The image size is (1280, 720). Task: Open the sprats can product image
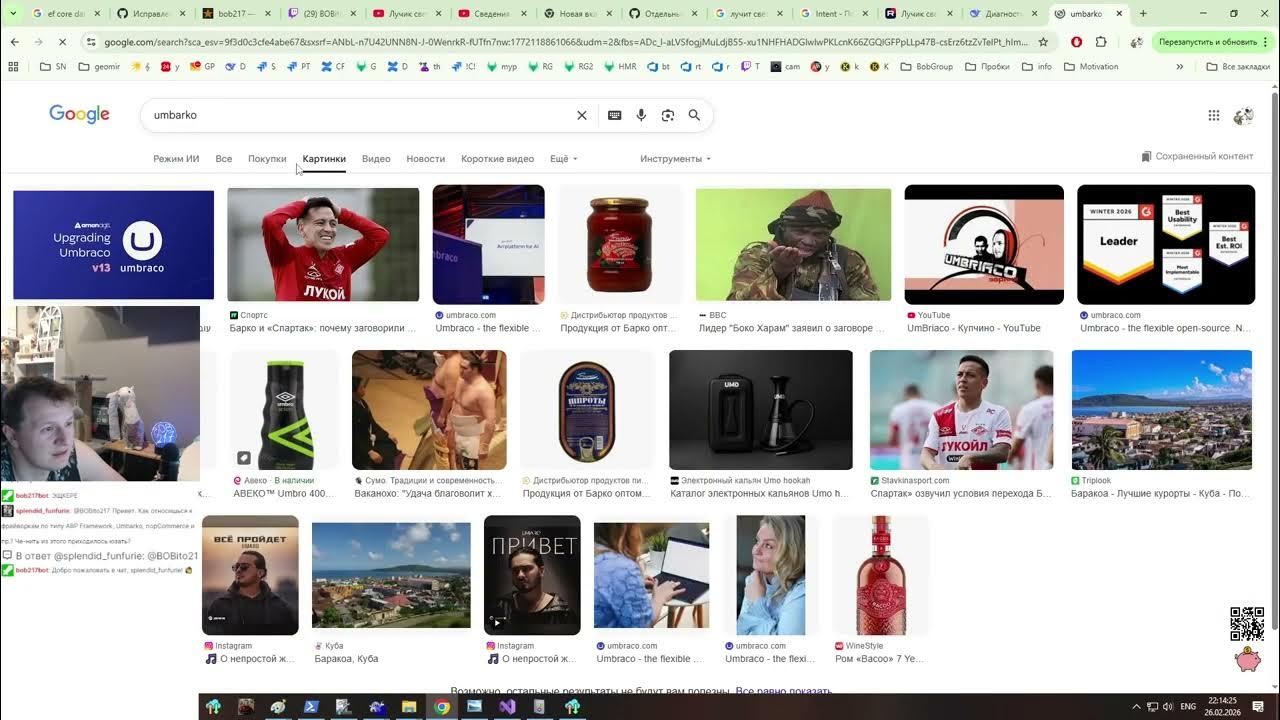click(x=588, y=410)
